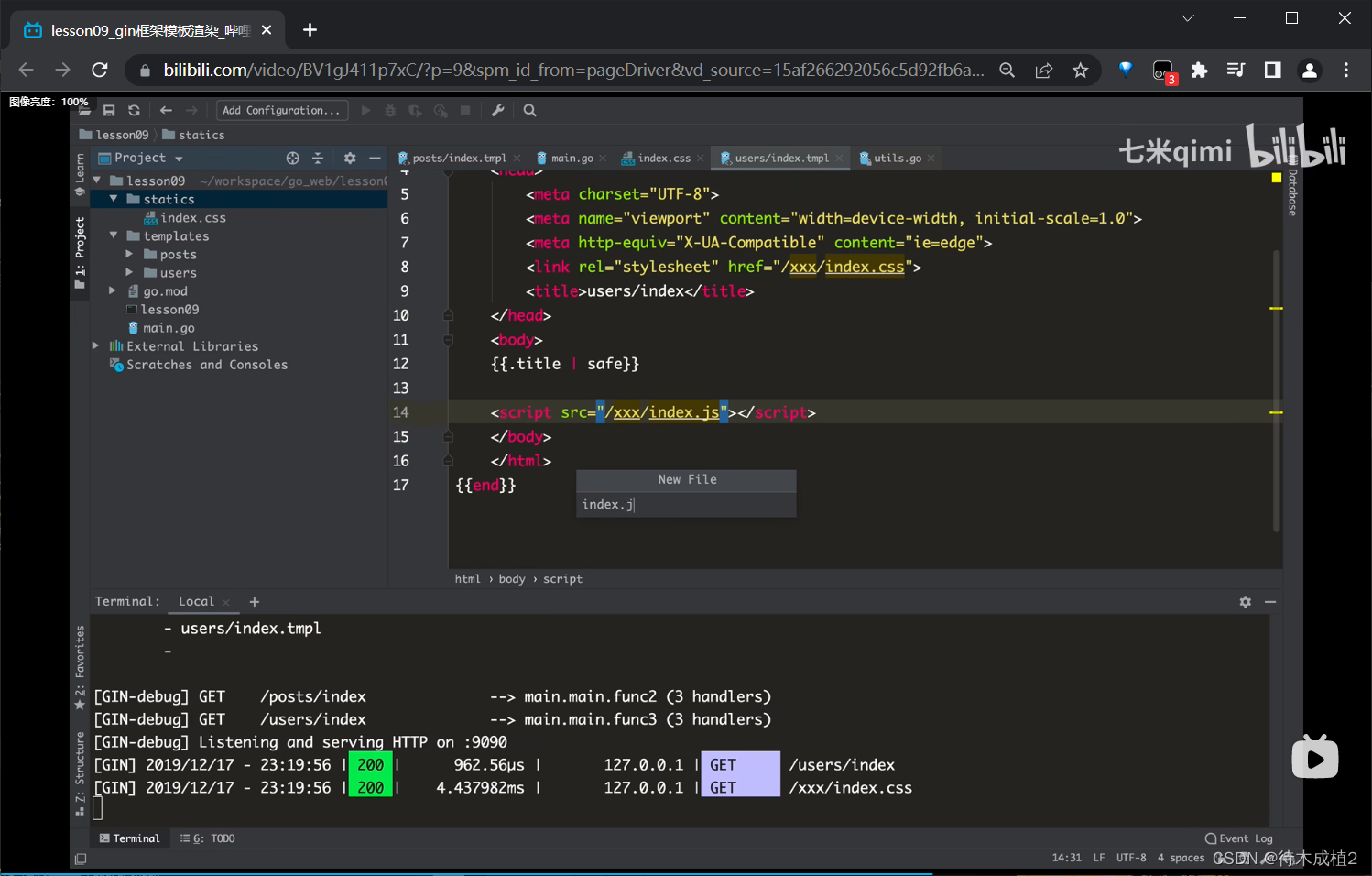
Task: Select index.css file in project tree
Action: (192, 218)
